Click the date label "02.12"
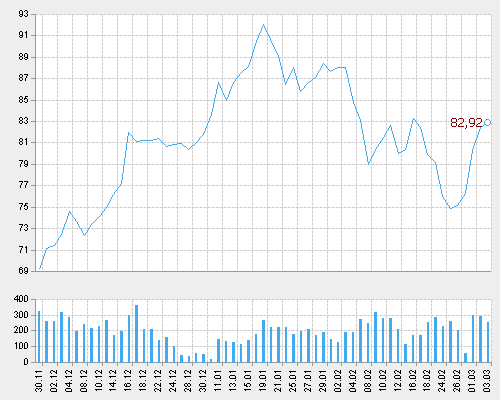This screenshot has width=500, height=400. 54,380
